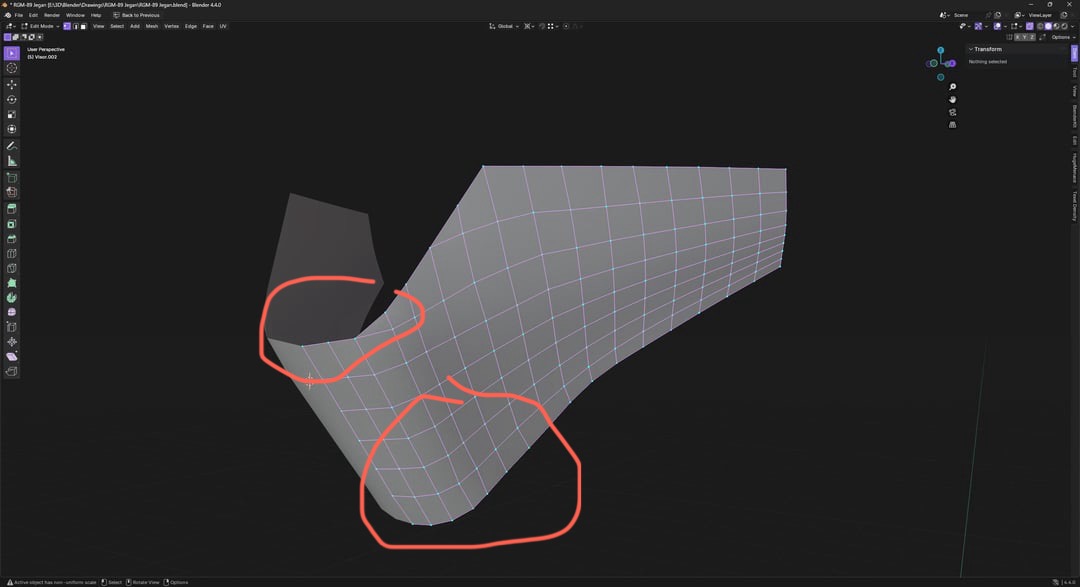Open the Edit Mode dropdown
This screenshot has width=1080, height=587.
[x=41, y=26]
